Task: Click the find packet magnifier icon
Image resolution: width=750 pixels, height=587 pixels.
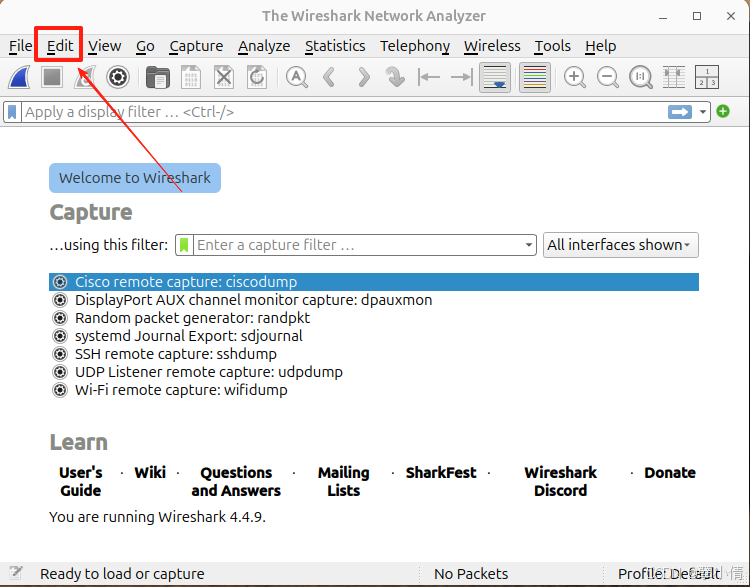Action: coord(297,77)
